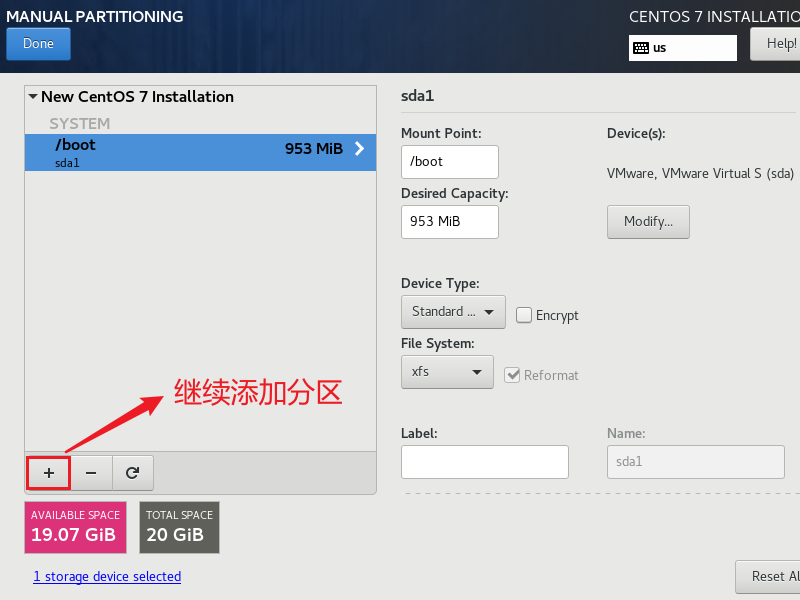The image size is (800, 600).
Task: Click the Done button
Action: pos(38,43)
